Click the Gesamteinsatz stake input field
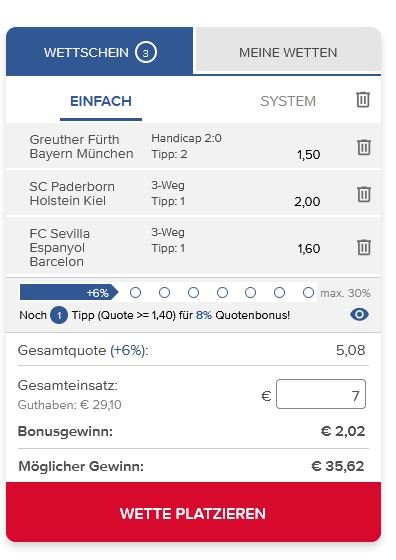The image size is (396, 560). pyautogui.click(x=321, y=394)
